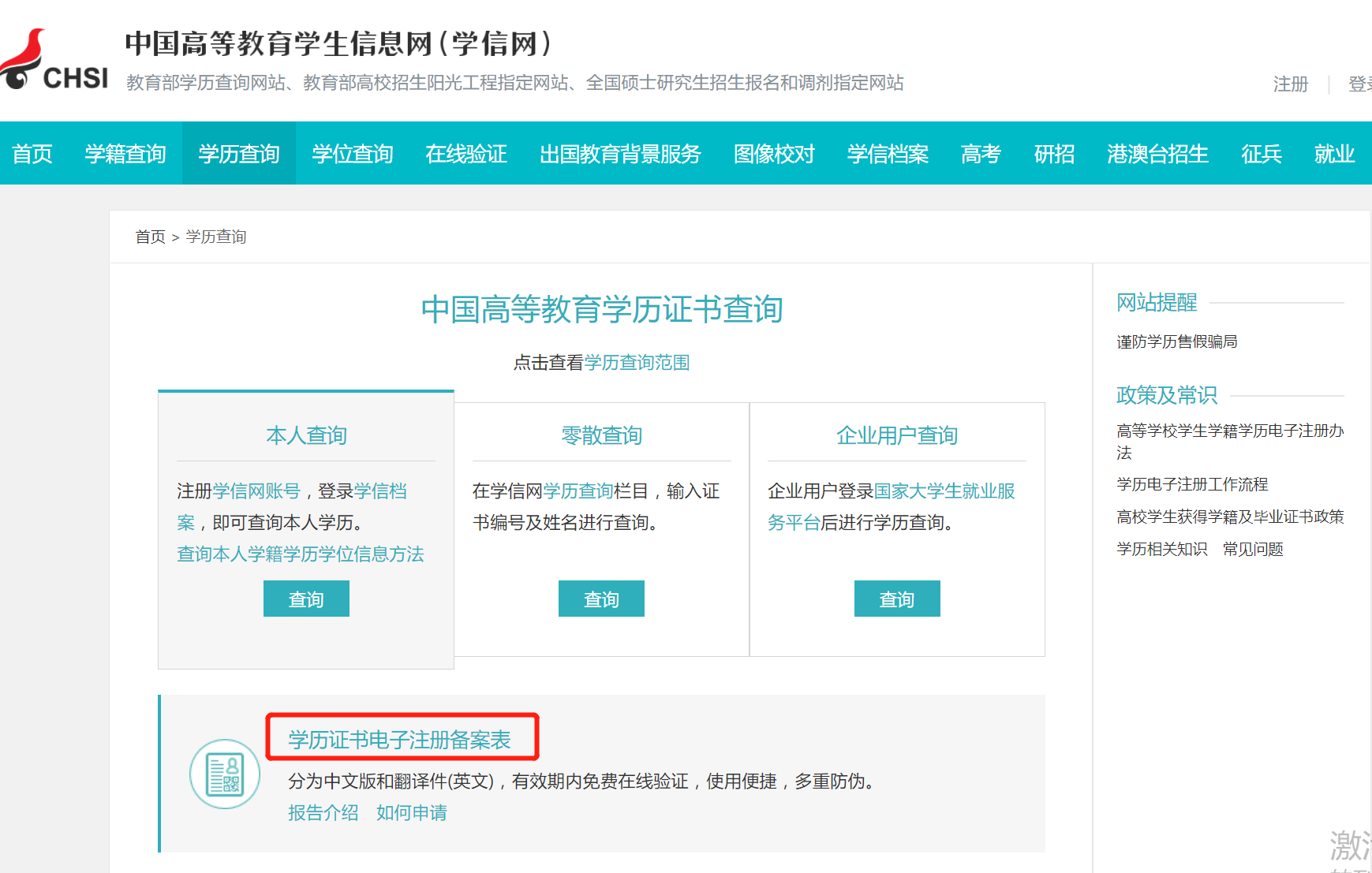Open 征兵 in the navigation bar
This screenshot has height=873, width=1372.
click(1261, 154)
